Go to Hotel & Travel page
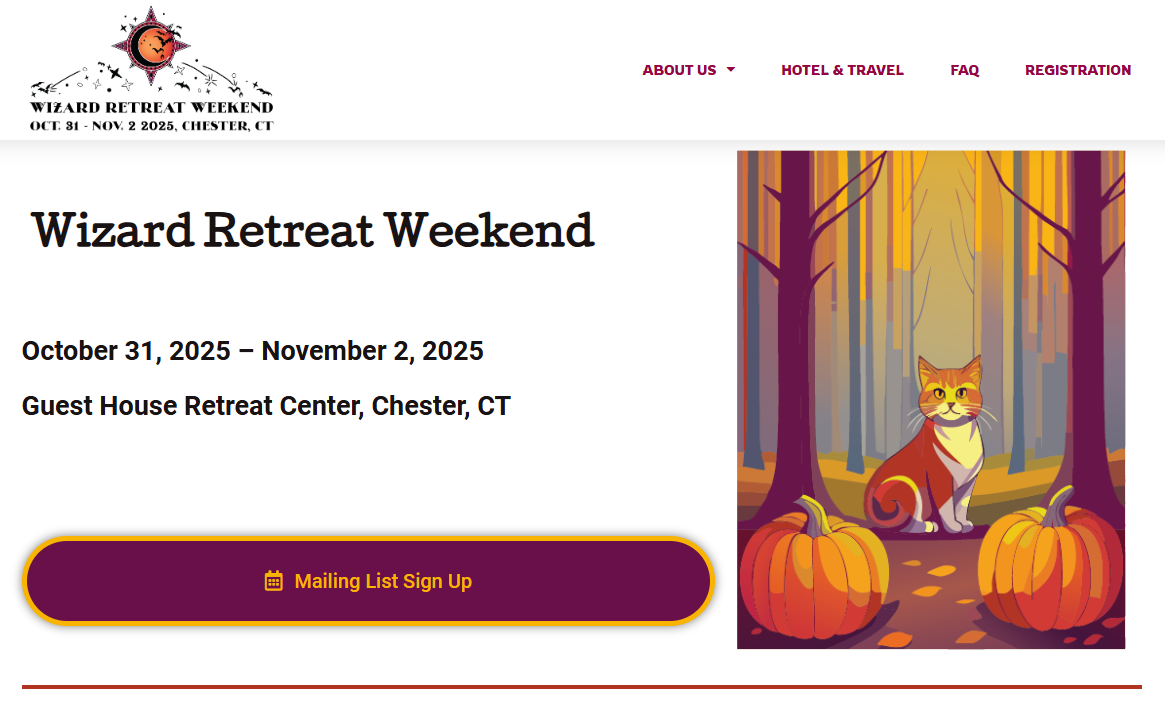The image size is (1165, 723). pyautogui.click(x=842, y=70)
